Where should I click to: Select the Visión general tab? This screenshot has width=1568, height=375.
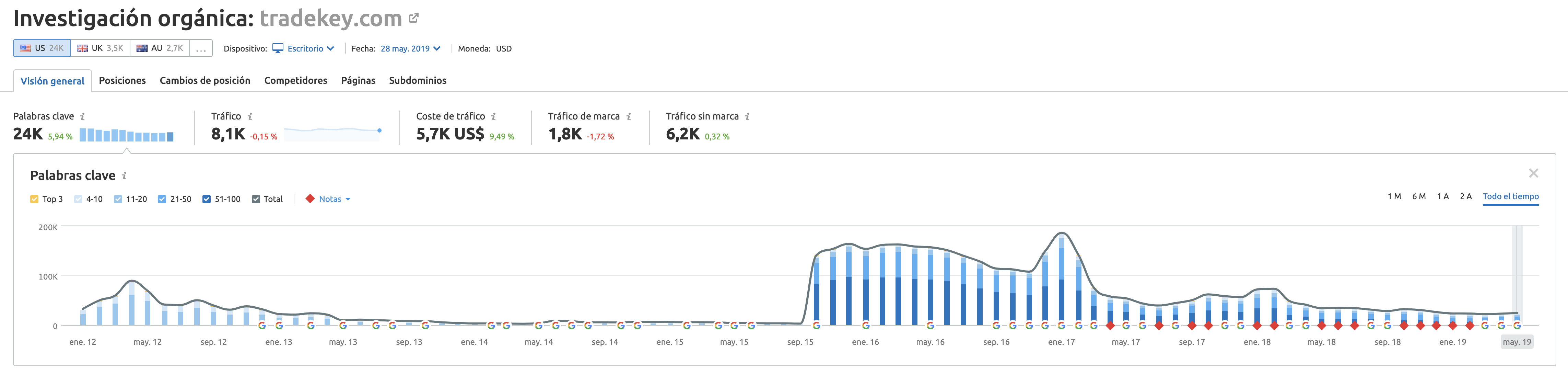[x=52, y=80]
